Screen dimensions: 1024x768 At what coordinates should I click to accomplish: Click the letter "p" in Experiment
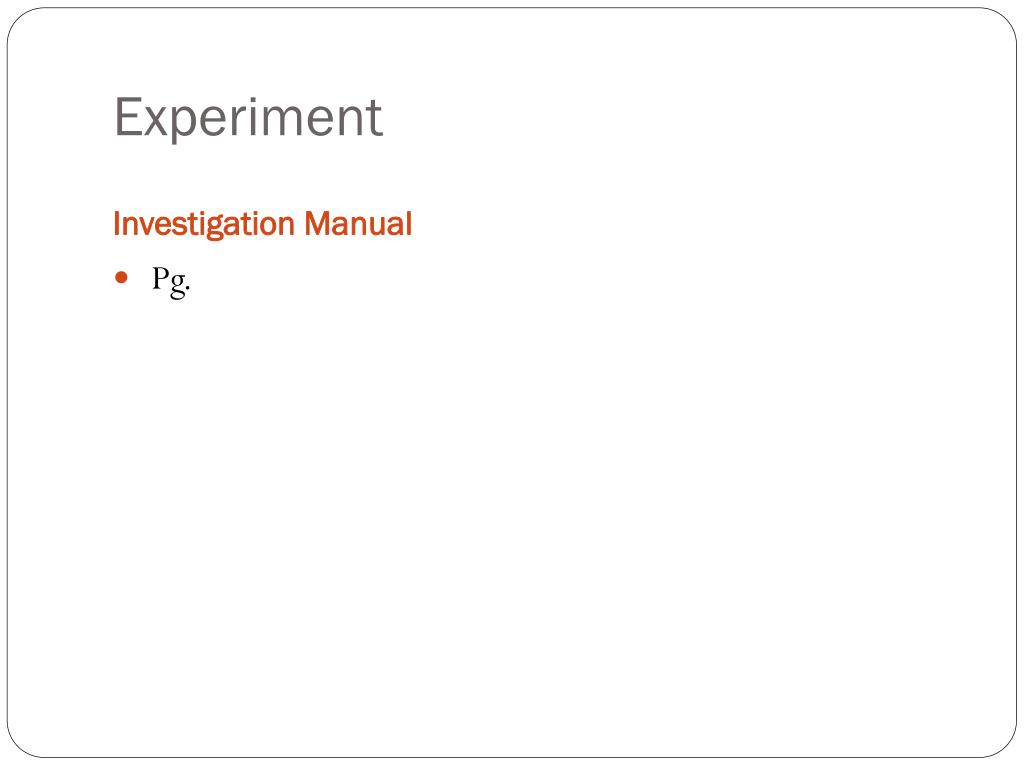(x=185, y=127)
